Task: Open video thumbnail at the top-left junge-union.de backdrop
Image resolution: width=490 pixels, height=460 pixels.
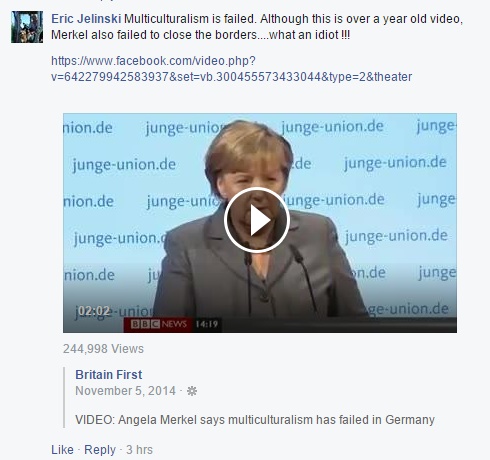Action: point(88,128)
